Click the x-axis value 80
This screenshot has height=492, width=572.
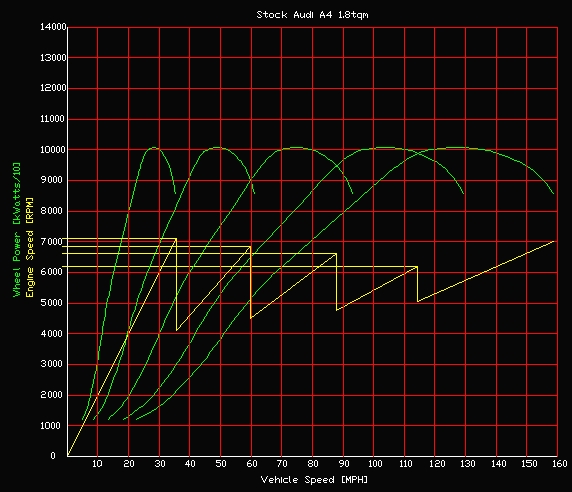313,464
